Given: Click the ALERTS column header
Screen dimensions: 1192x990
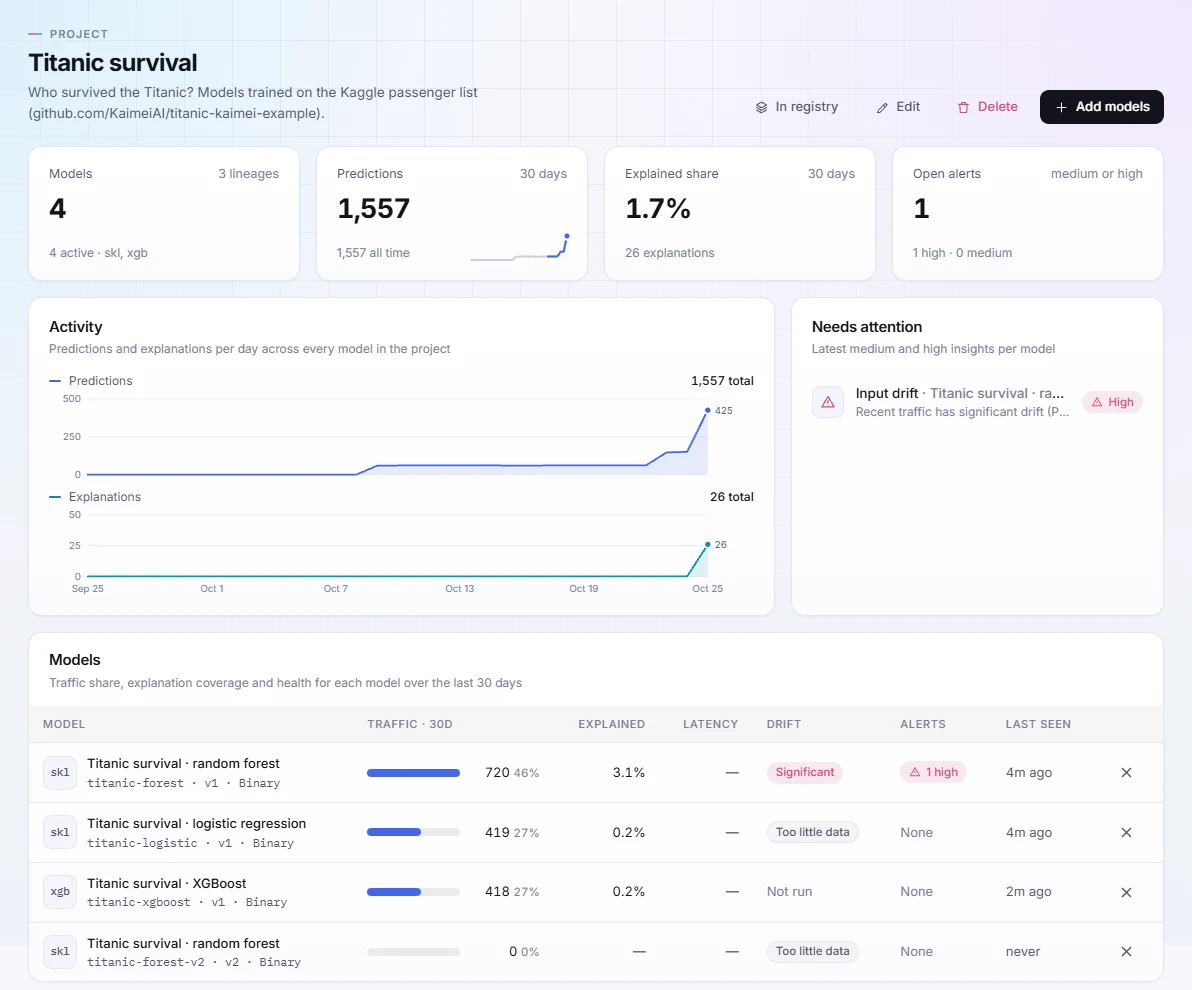Looking at the screenshot, I should click(x=923, y=725).
